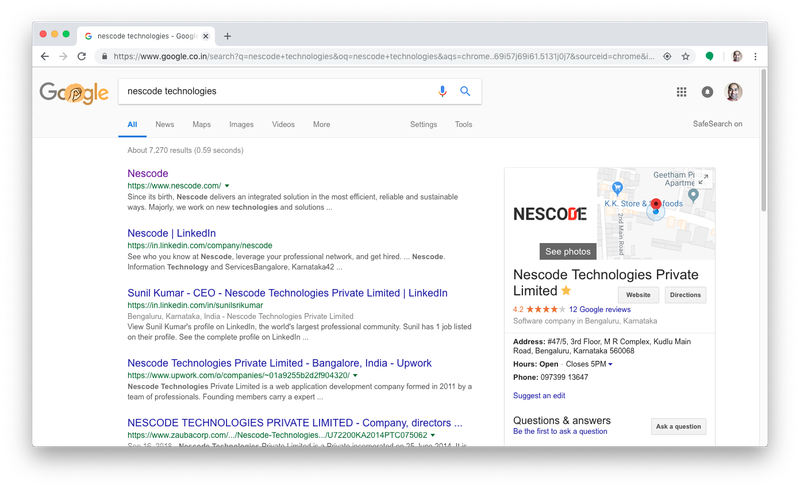Expand the map with the enlarge icon

[704, 179]
